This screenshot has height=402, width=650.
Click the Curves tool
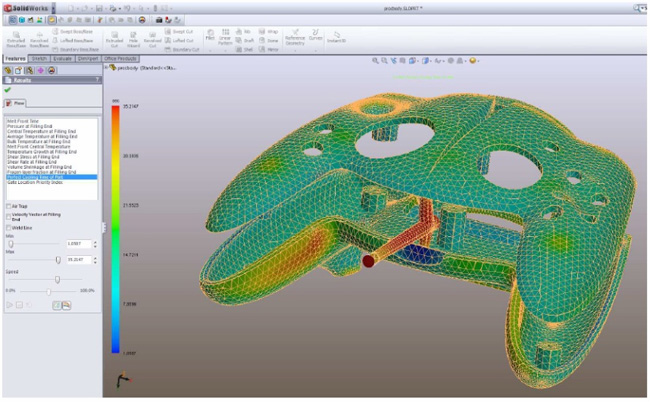tap(315, 34)
